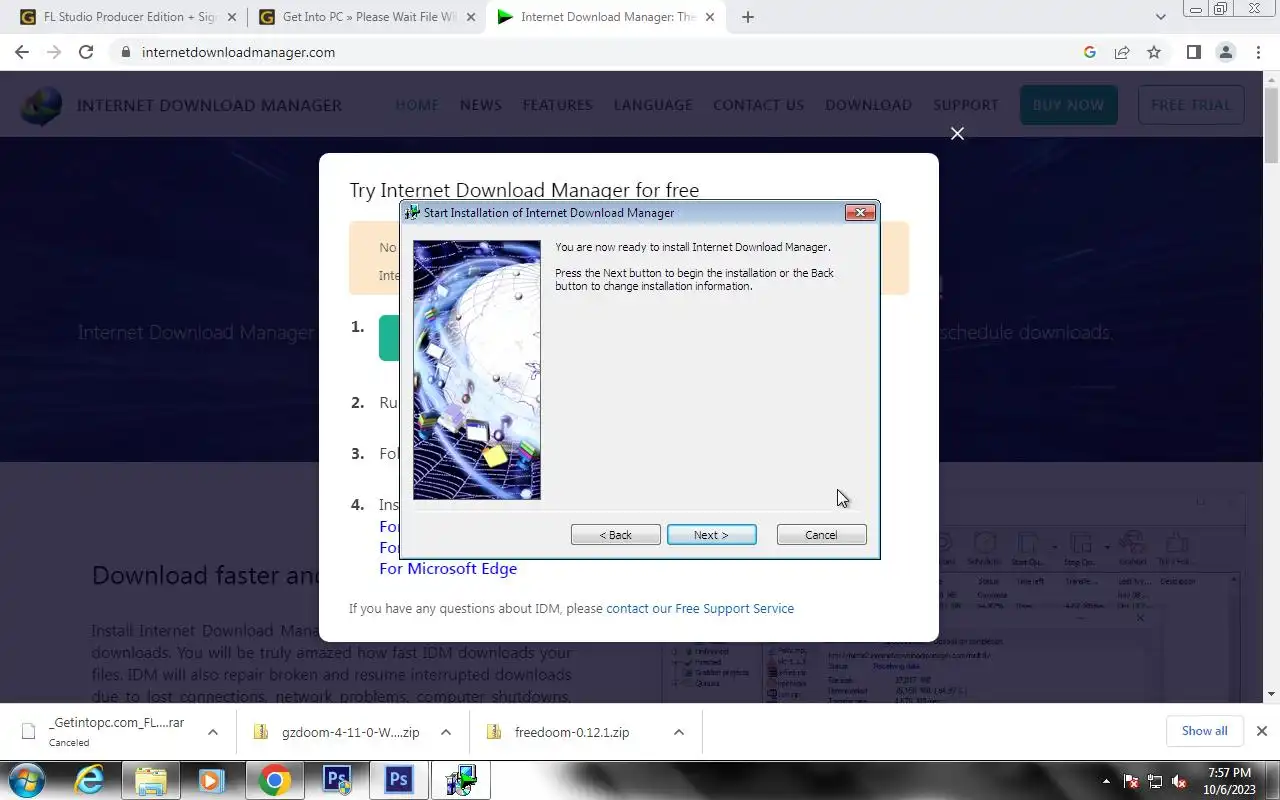Click the Google icon in address bar
This screenshot has width=1280, height=800.
(1090, 52)
